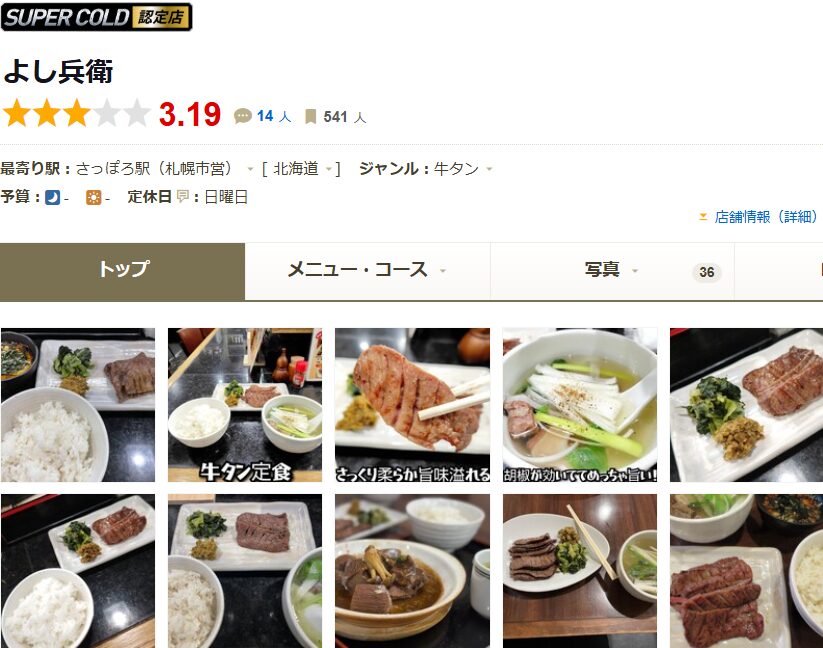823x648 pixels.
Task: Click the bookmark save icon beside 541
Action: click(310, 116)
